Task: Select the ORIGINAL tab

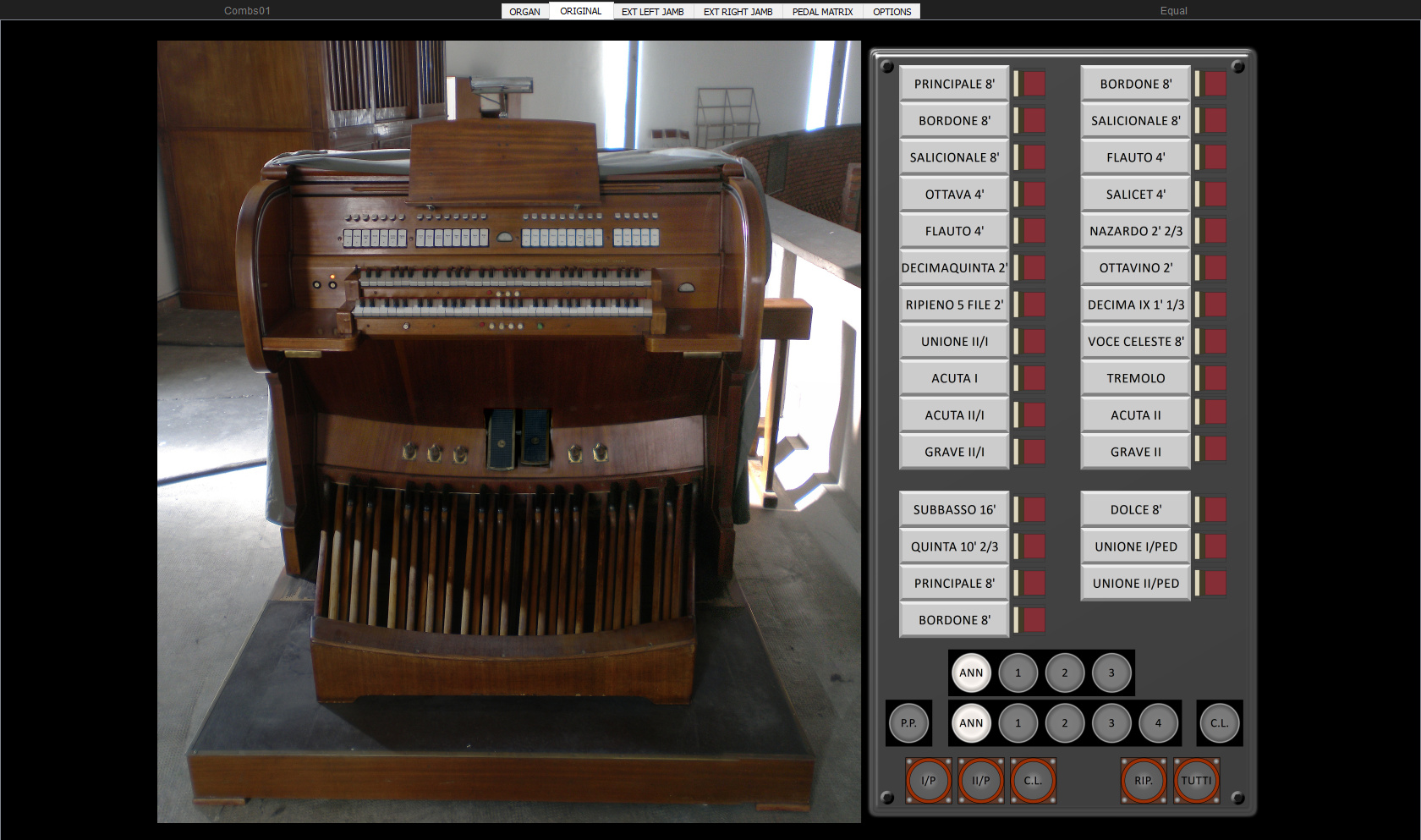Action: click(580, 11)
